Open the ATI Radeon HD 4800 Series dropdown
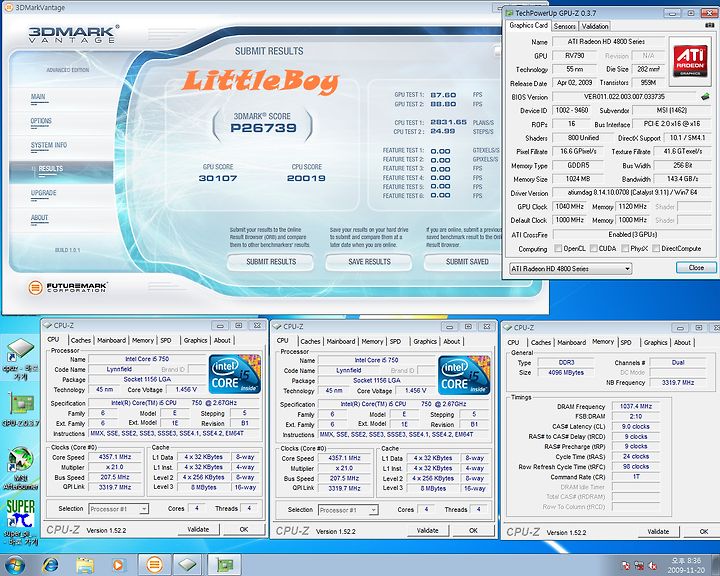The image size is (720, 576). coord(570,269)
